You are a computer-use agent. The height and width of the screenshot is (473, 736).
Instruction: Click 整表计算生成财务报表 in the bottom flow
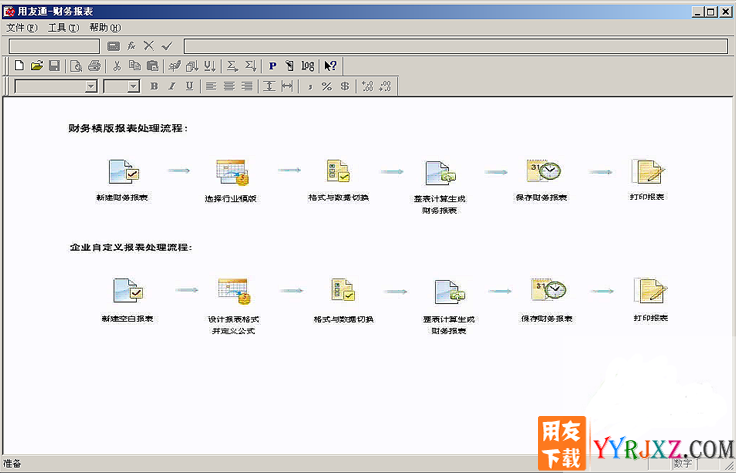pos(449,307)
